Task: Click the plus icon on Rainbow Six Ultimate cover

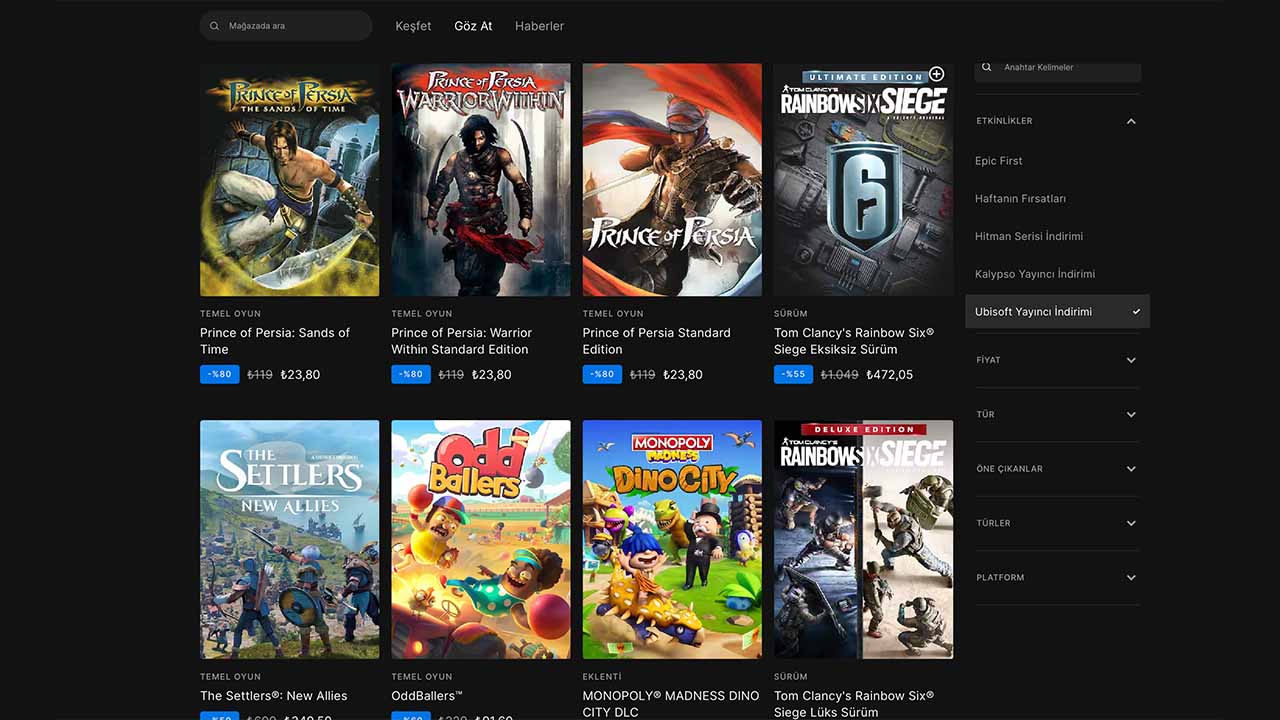Action: click(x=936, y=74)
